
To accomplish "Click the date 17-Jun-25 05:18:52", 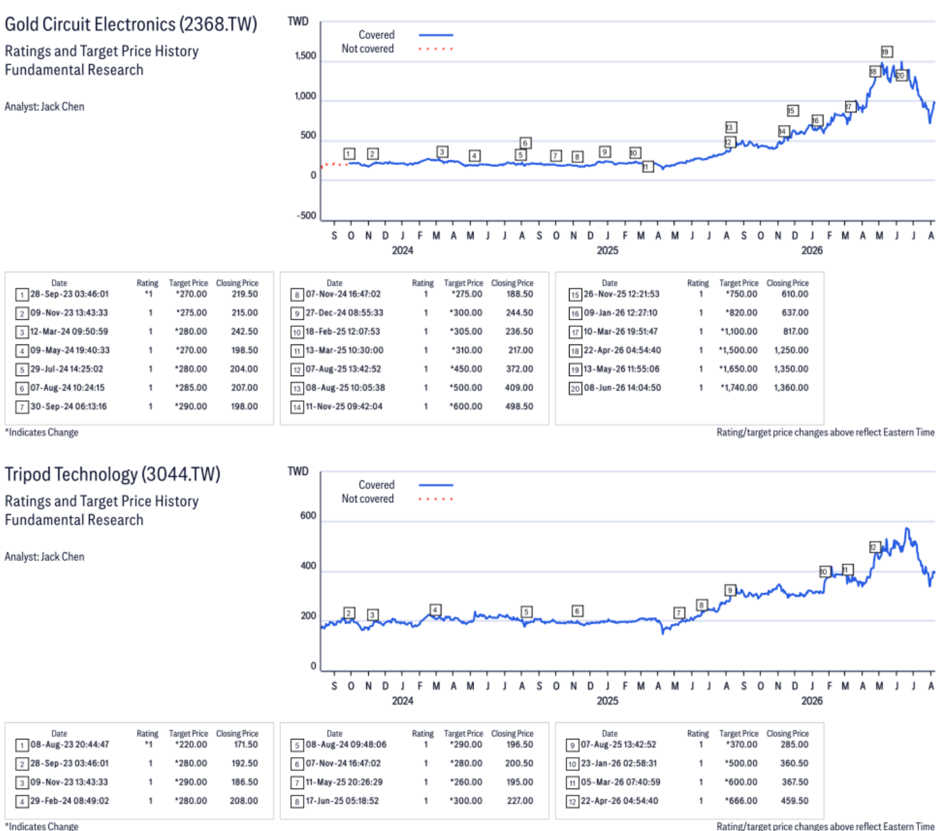I will (342, 801).
